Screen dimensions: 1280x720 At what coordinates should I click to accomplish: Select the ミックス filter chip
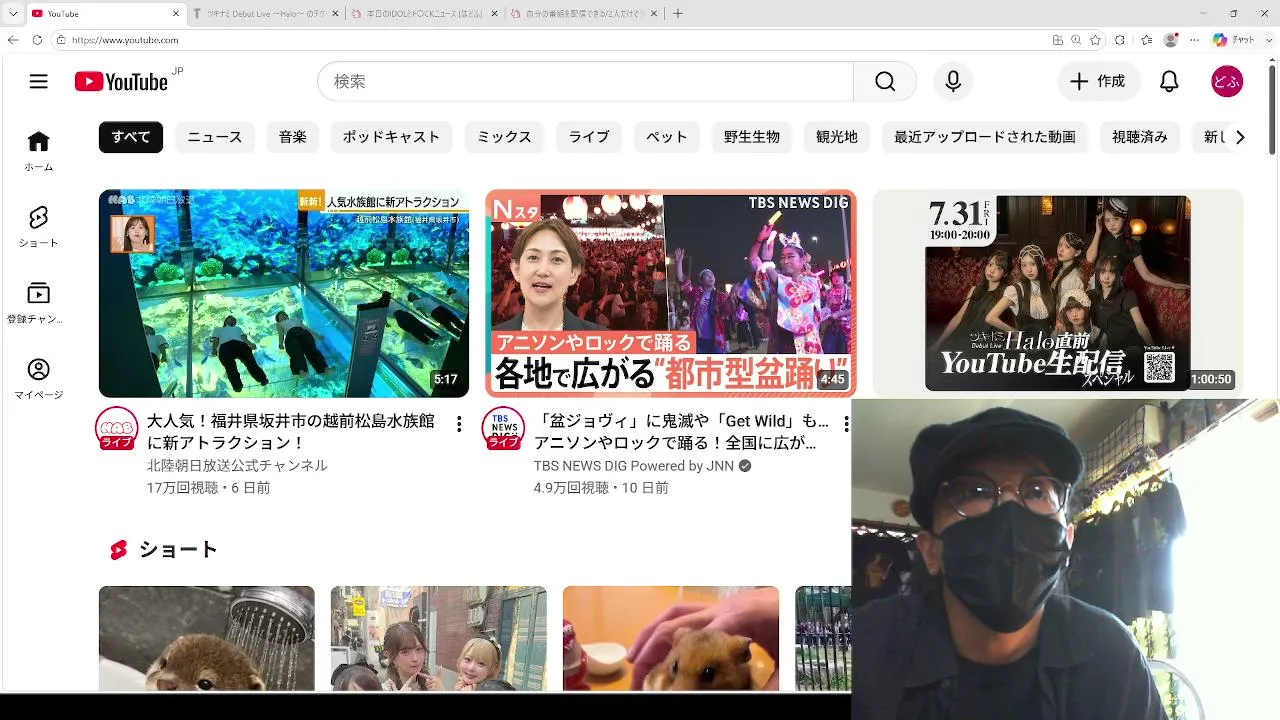pyautogui.click(x=504, y=137)
